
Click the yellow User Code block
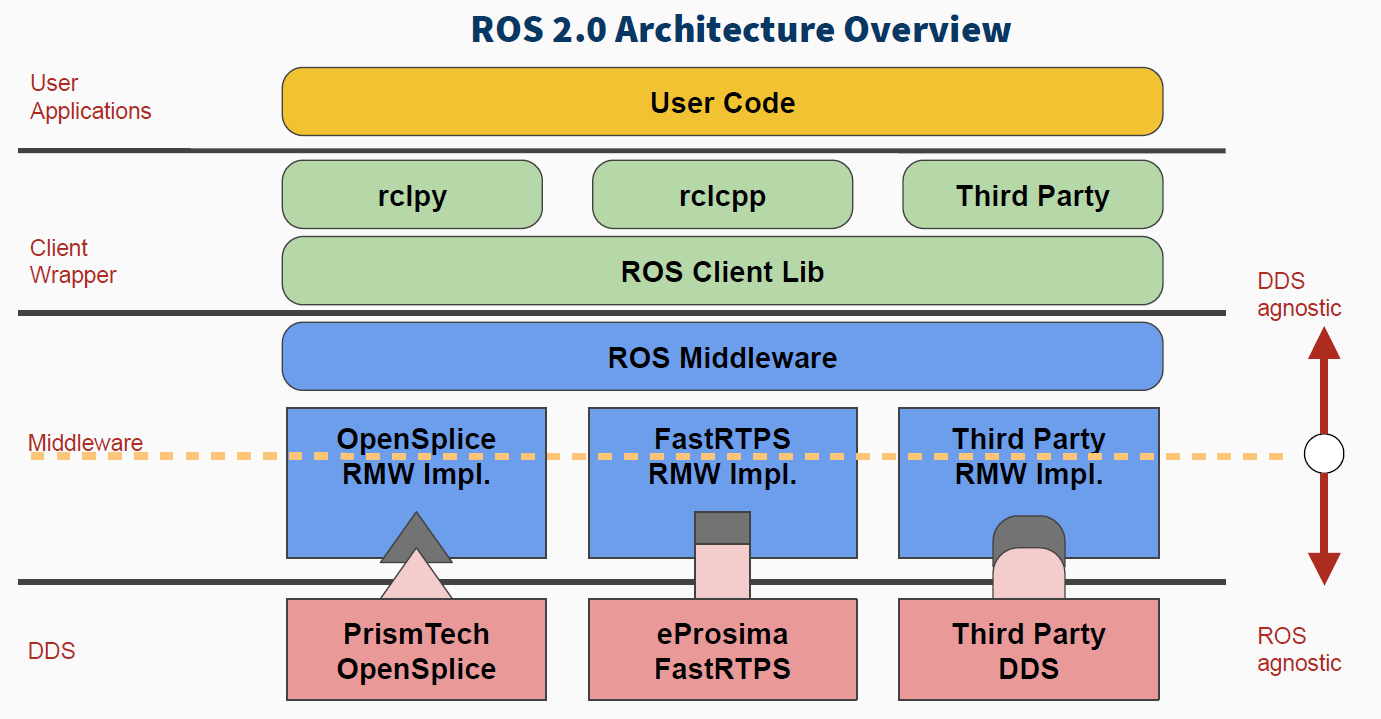pyautogui.click(x=722, y=102)
